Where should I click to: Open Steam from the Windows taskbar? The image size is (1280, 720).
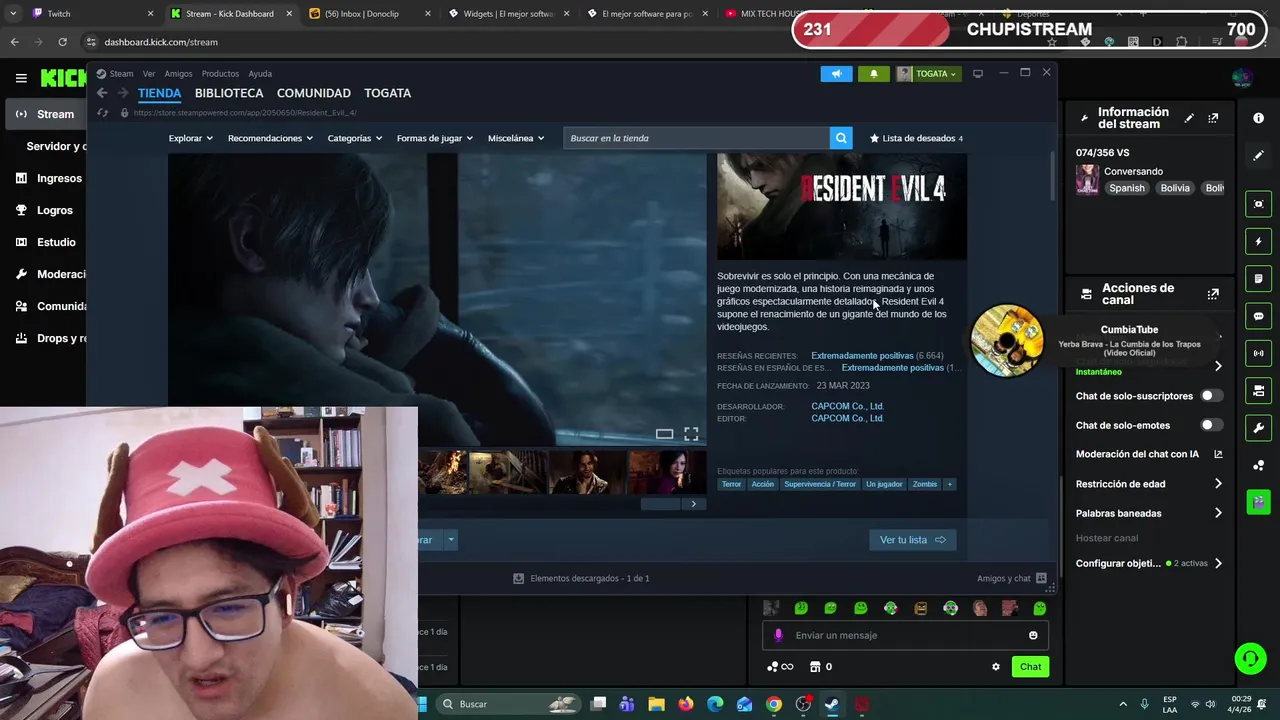coord(832,704)
